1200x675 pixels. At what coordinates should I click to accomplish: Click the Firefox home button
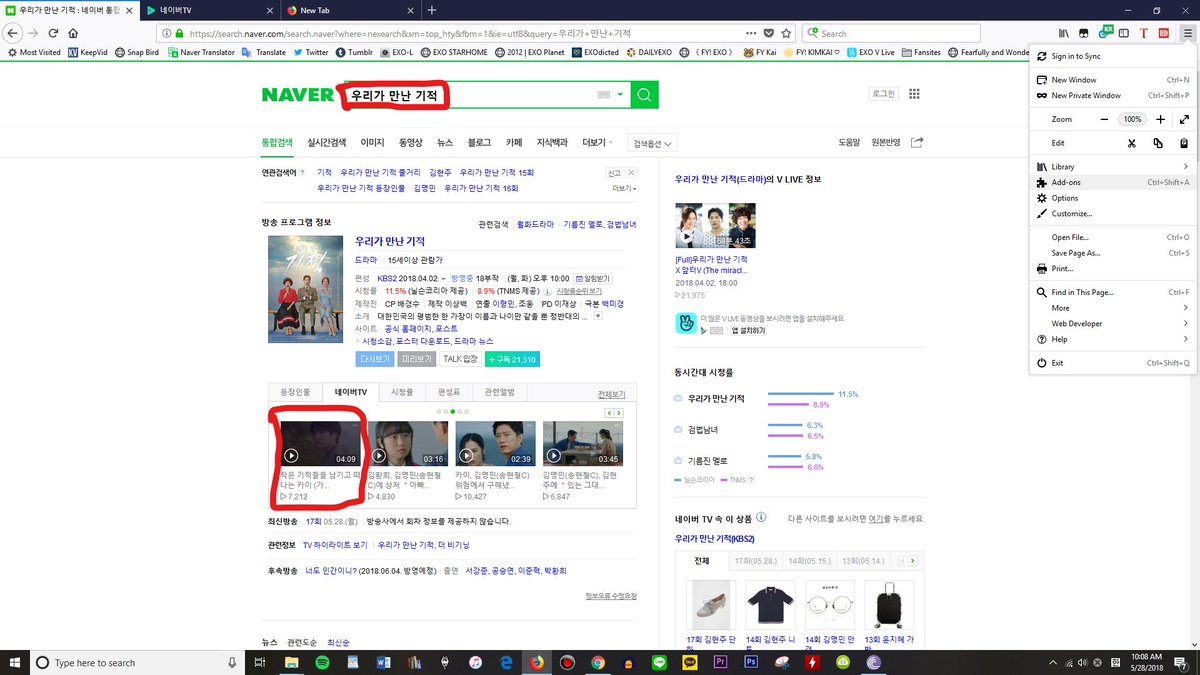pyautogui.click(x=74, y=33)
